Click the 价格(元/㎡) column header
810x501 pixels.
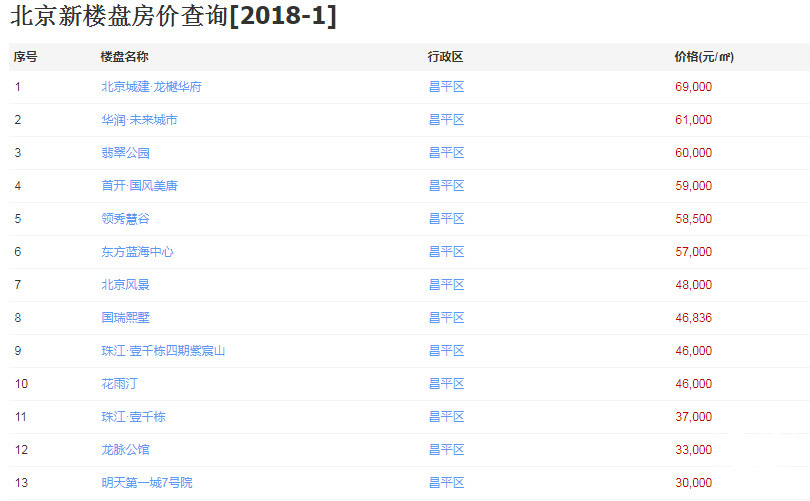tap(704, 57)
